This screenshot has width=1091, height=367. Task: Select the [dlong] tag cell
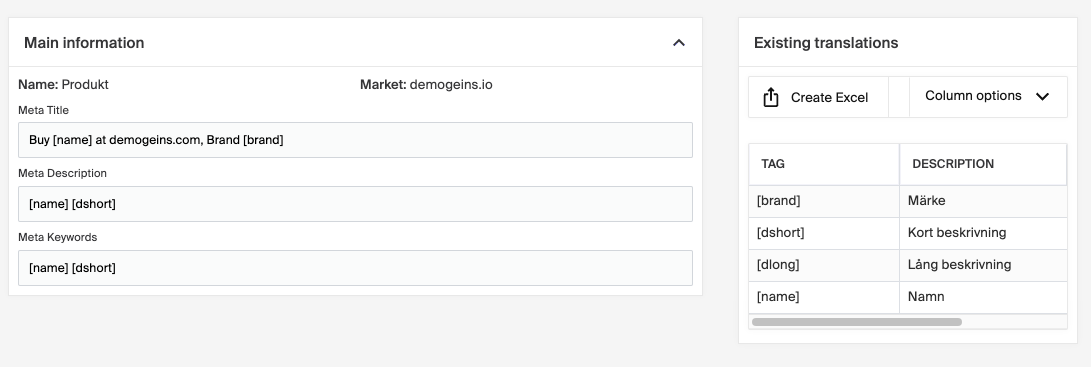click(x=824, y=265)
